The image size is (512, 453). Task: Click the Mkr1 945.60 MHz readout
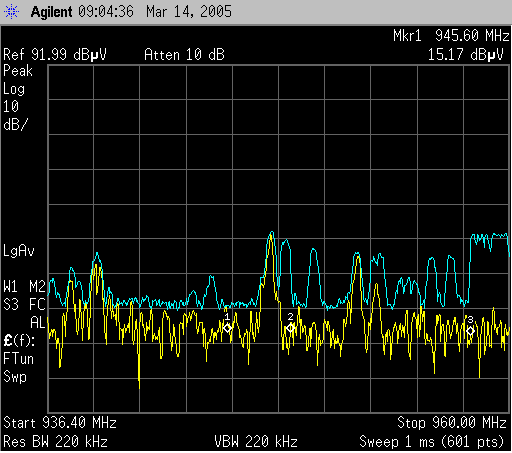coord(451,36)
